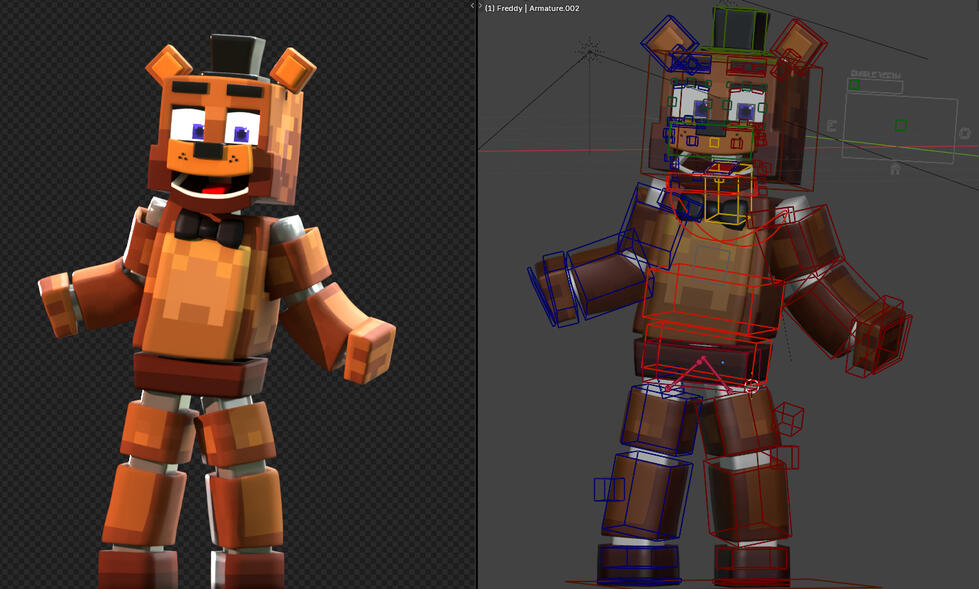Screen dimensions: 979x589
Task: Select the pink triangle hip control
Action: (699, 375)
